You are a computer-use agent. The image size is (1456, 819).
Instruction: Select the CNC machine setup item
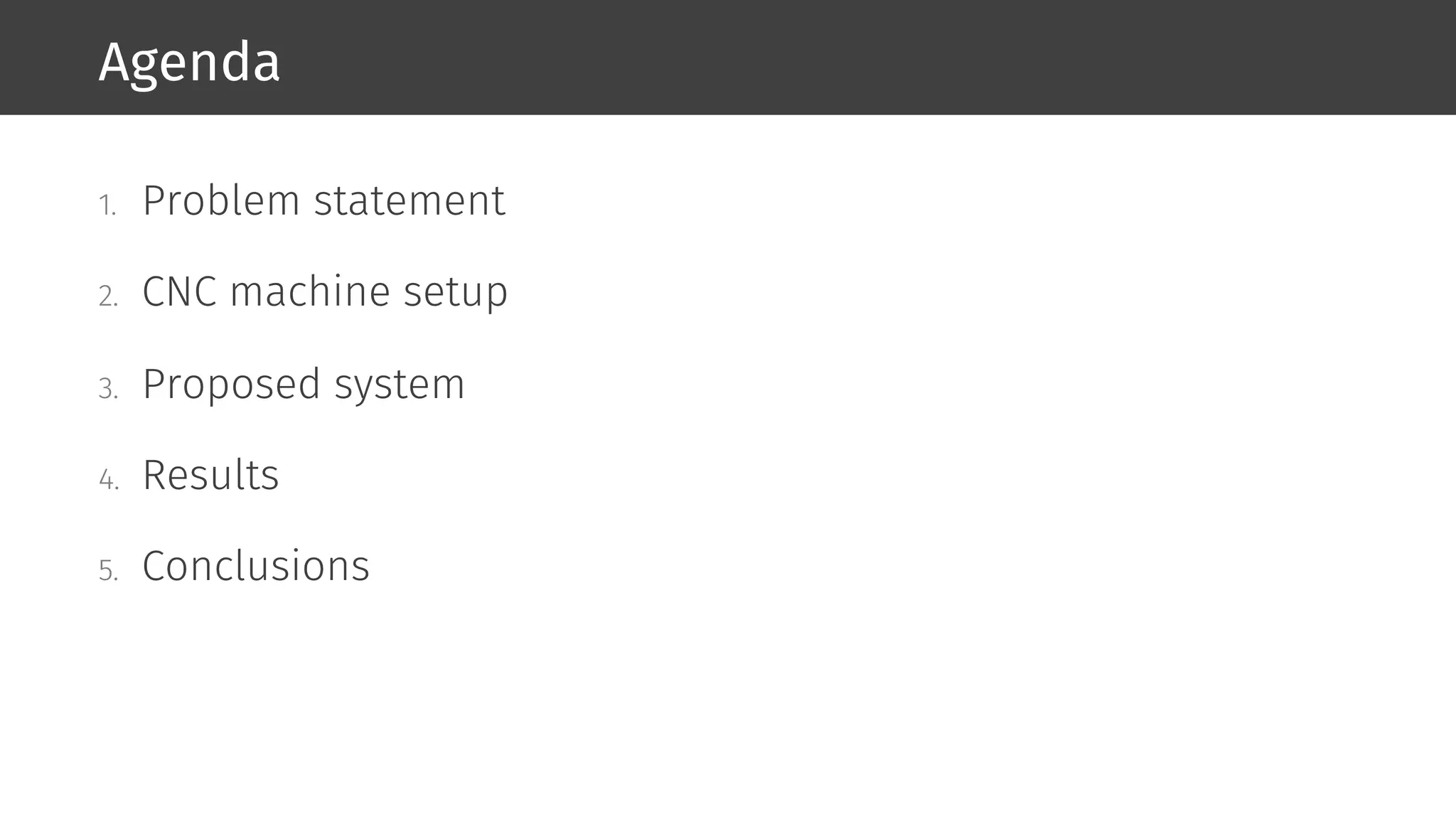[x=325, y=293]
